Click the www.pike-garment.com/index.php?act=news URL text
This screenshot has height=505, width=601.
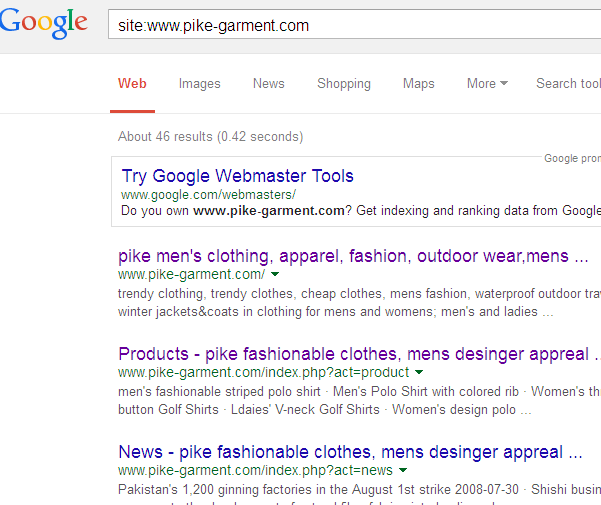[x=255, y=470]
